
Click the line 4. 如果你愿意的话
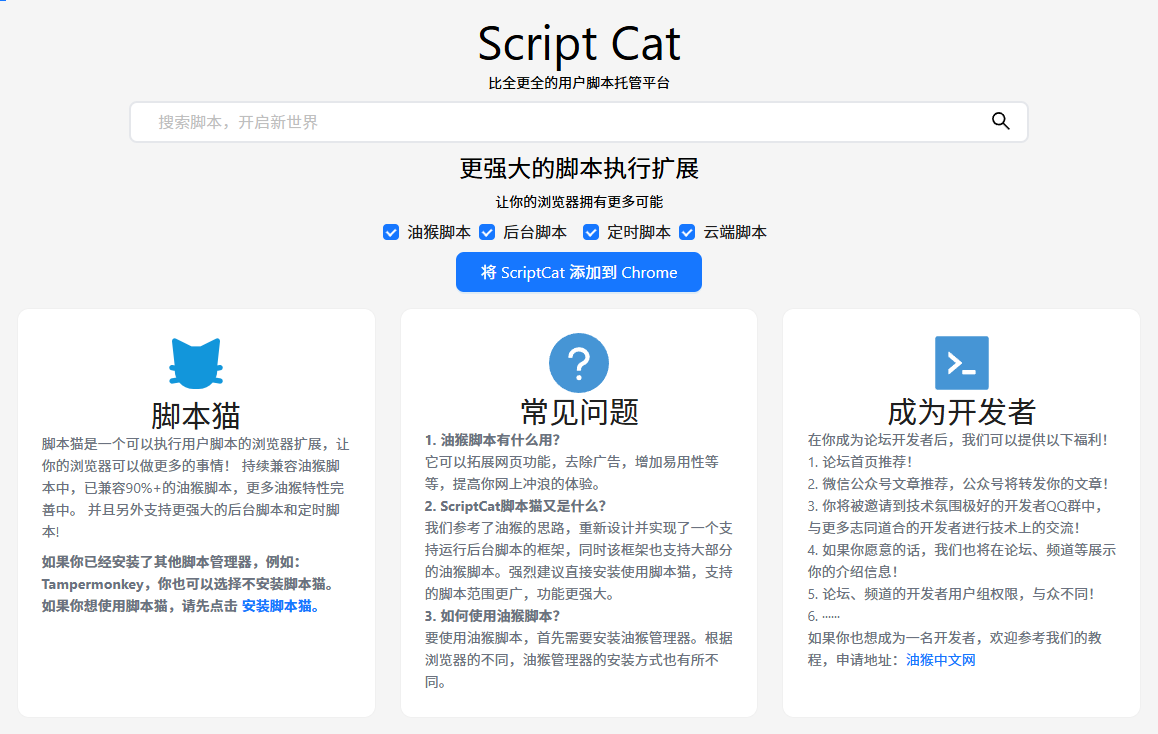(962, 561)
